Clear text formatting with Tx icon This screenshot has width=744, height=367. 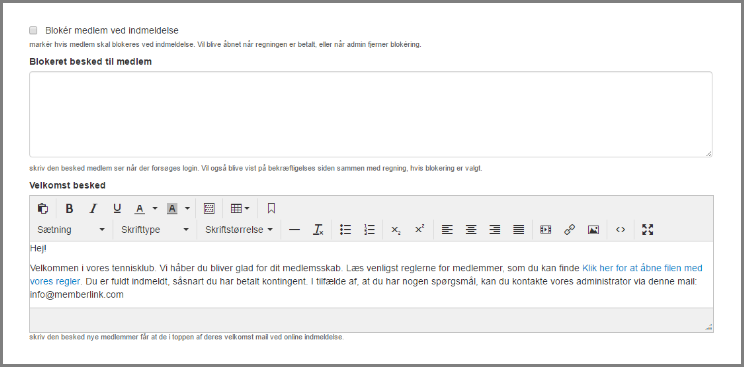[x=318, y=230]
